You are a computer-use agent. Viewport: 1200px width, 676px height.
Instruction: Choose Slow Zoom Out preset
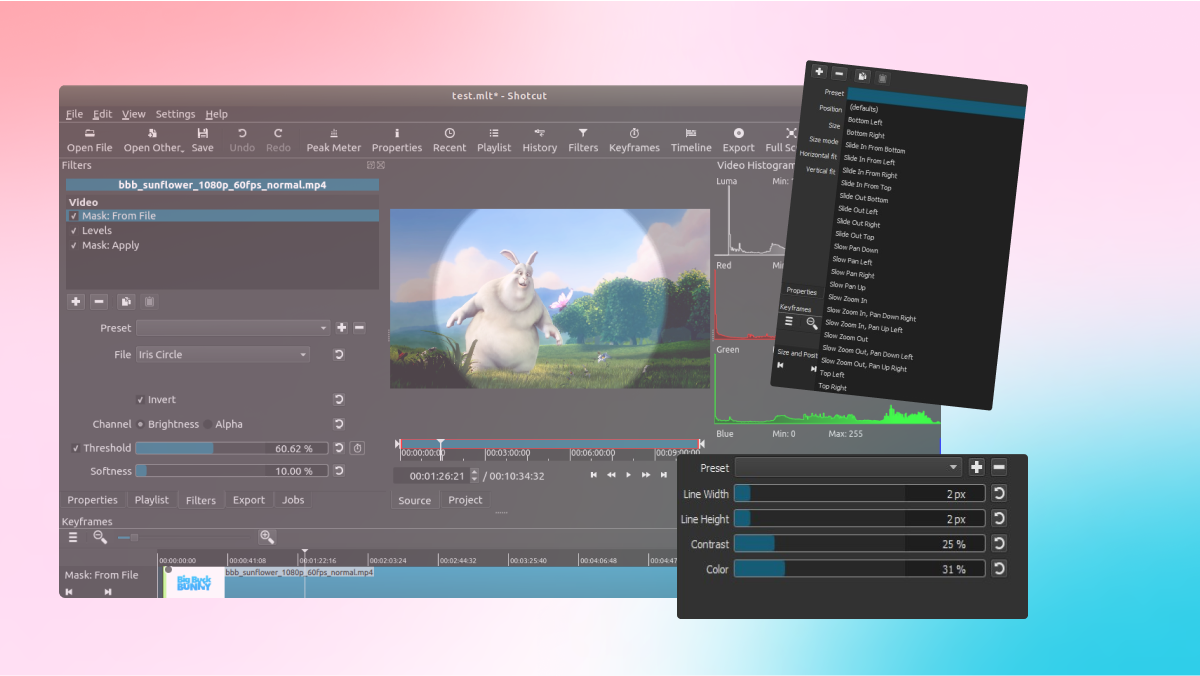pyautogui.click(x=846, y=337)
